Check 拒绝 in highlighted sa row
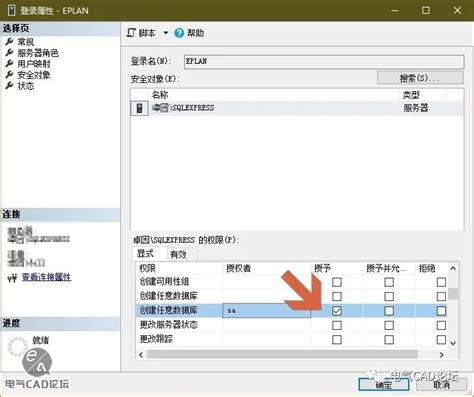The height and width of the screenshot is (397, 474). [441, 311]
